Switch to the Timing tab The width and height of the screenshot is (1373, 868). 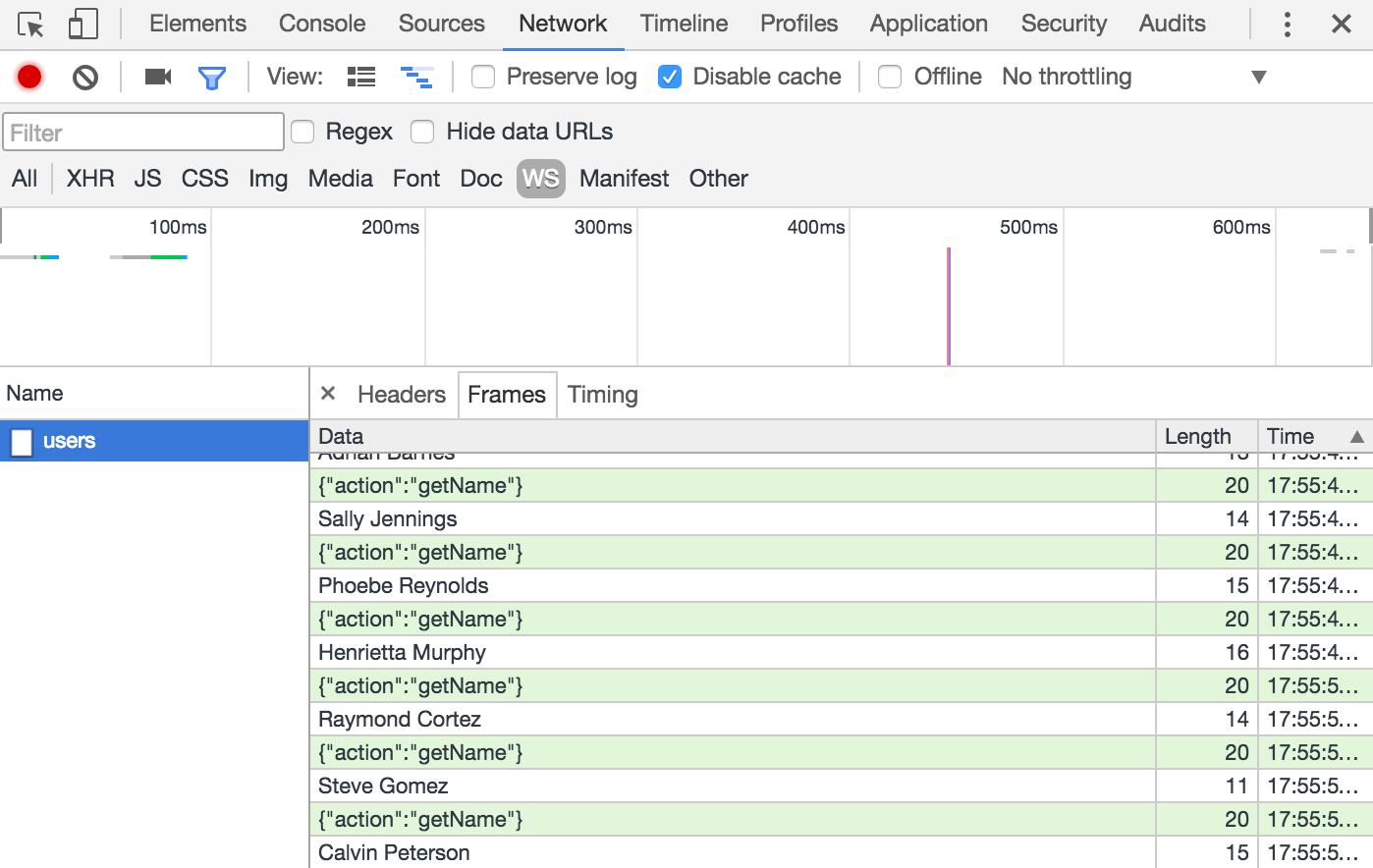pos(602,394)
